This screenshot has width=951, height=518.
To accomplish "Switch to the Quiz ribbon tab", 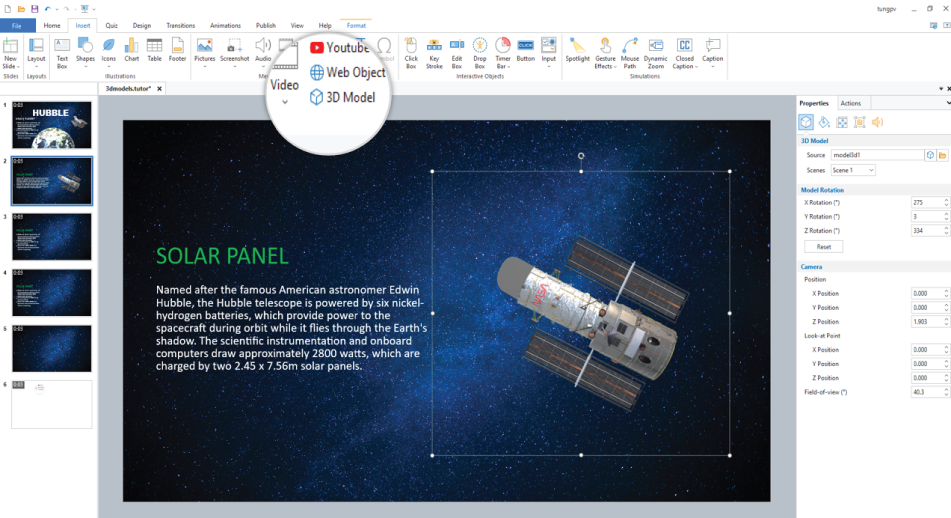I will tap(112, 25).
